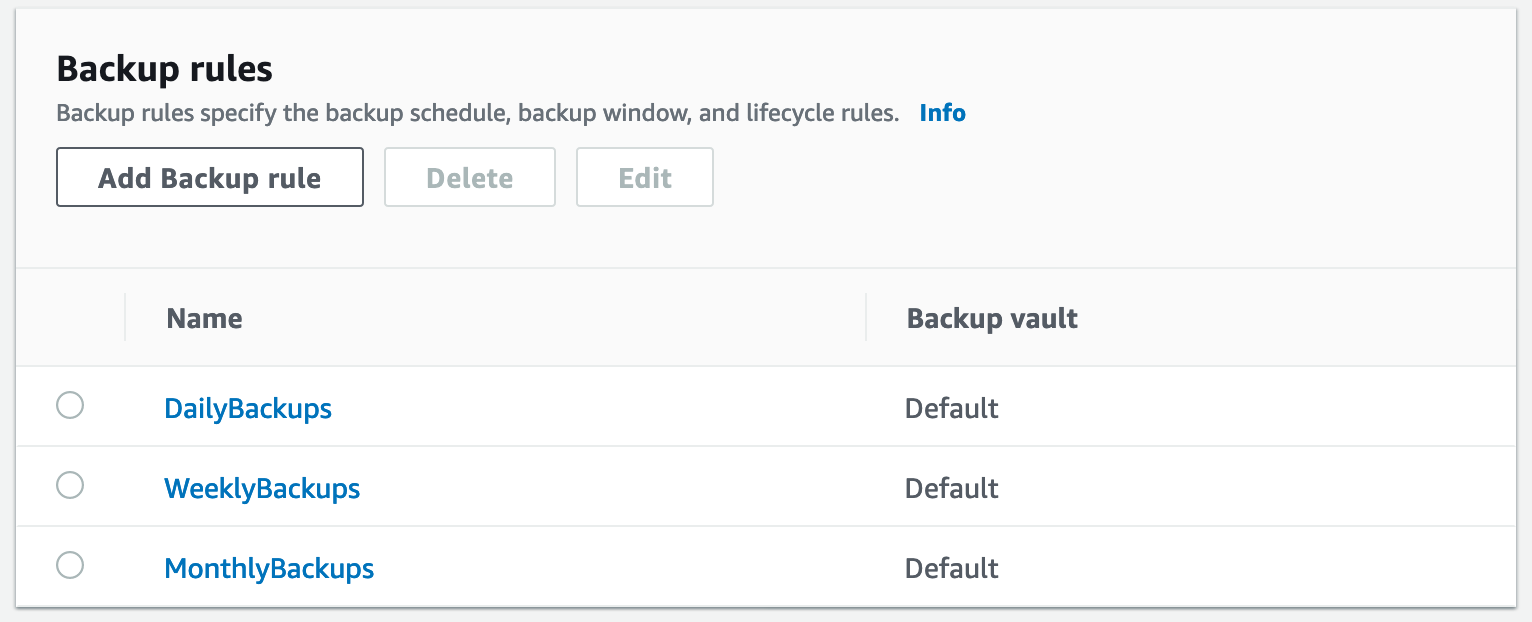Image resolution: width=1532 pixels, height=622 pixels.
Task: Follow the MonthlyBackups rule link
Action: (x=269, y=568)
